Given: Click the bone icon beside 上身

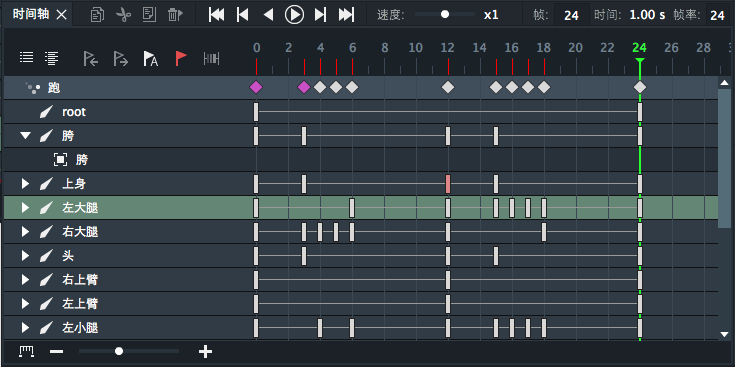Looking at the screenshot, I should (45, 184).
